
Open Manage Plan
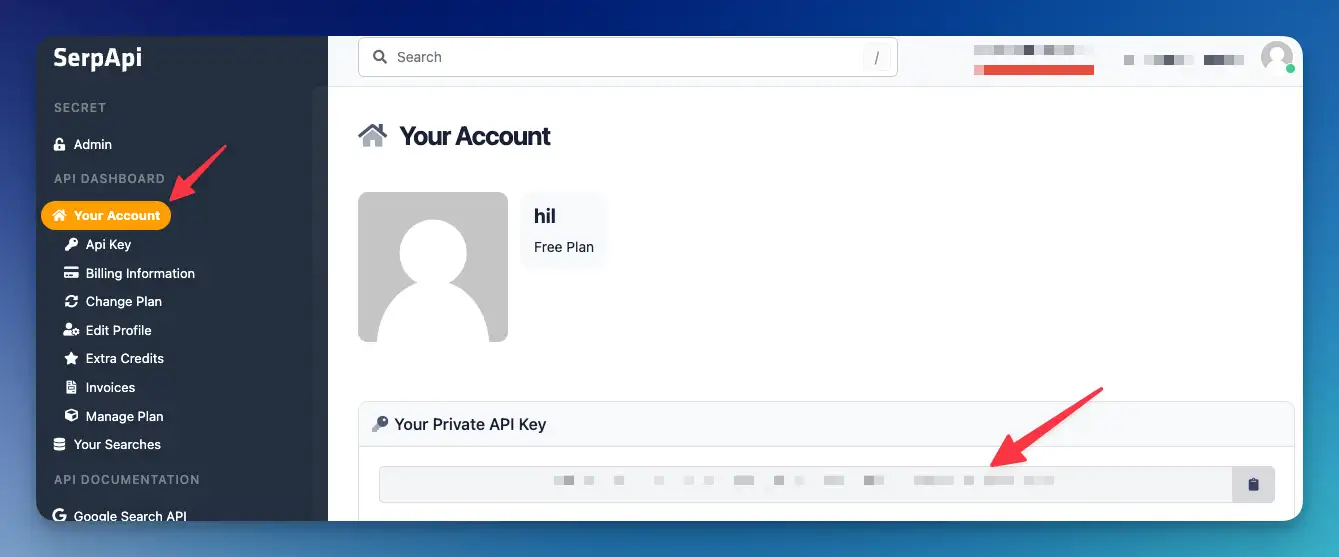(x=125, y=416)
